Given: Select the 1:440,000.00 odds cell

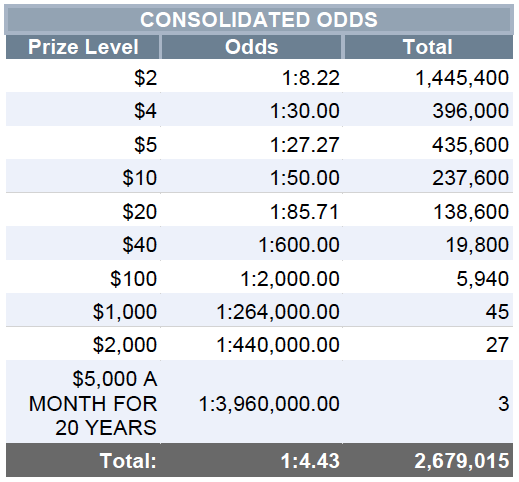Looking at the screenshot, I should (x=252, y=344).
